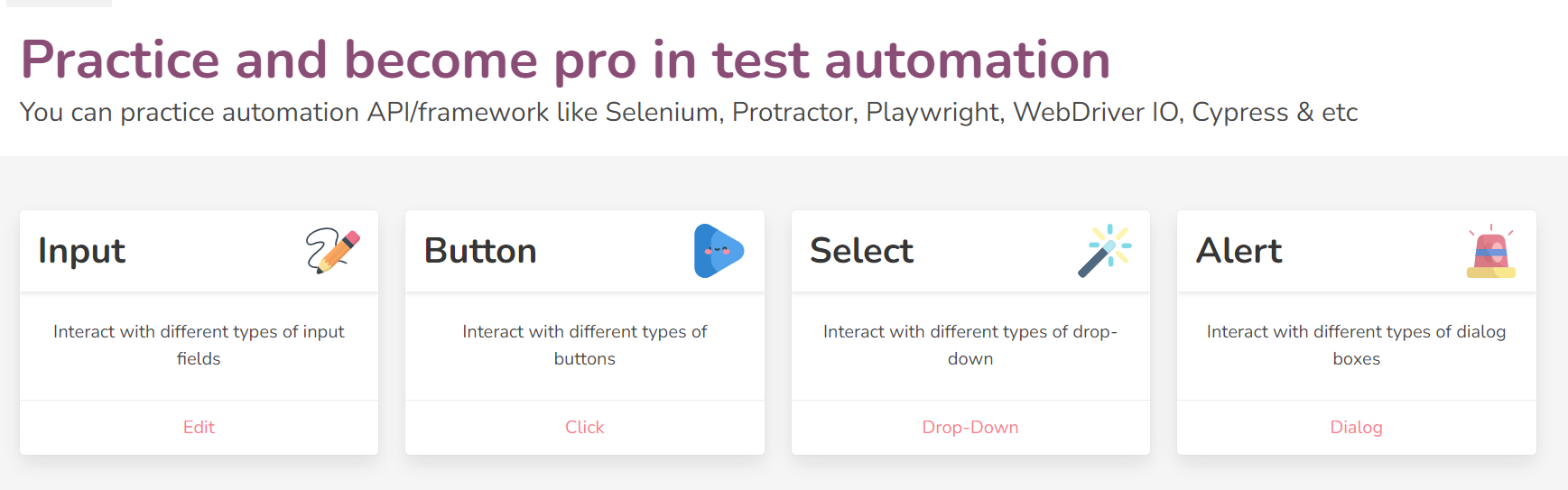Click the magic wand icon on Select card
The width and height of the screenshot is (1568, 490).
1105,251
